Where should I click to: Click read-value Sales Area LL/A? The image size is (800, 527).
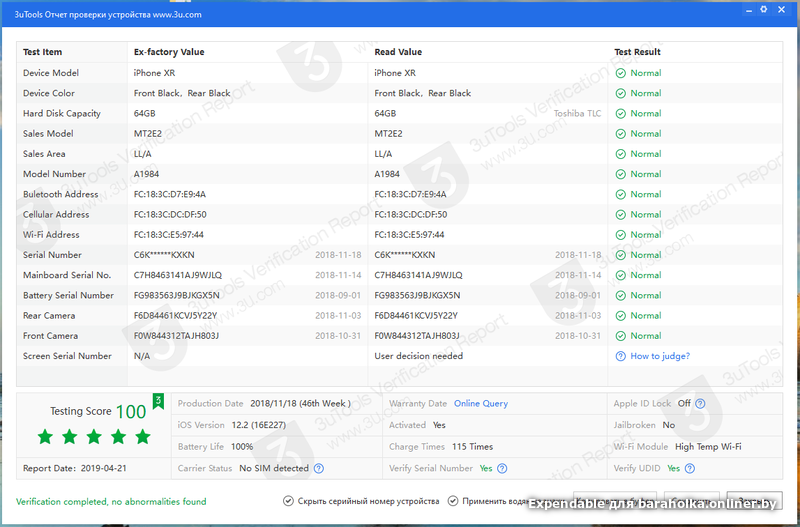coord(383,154)
